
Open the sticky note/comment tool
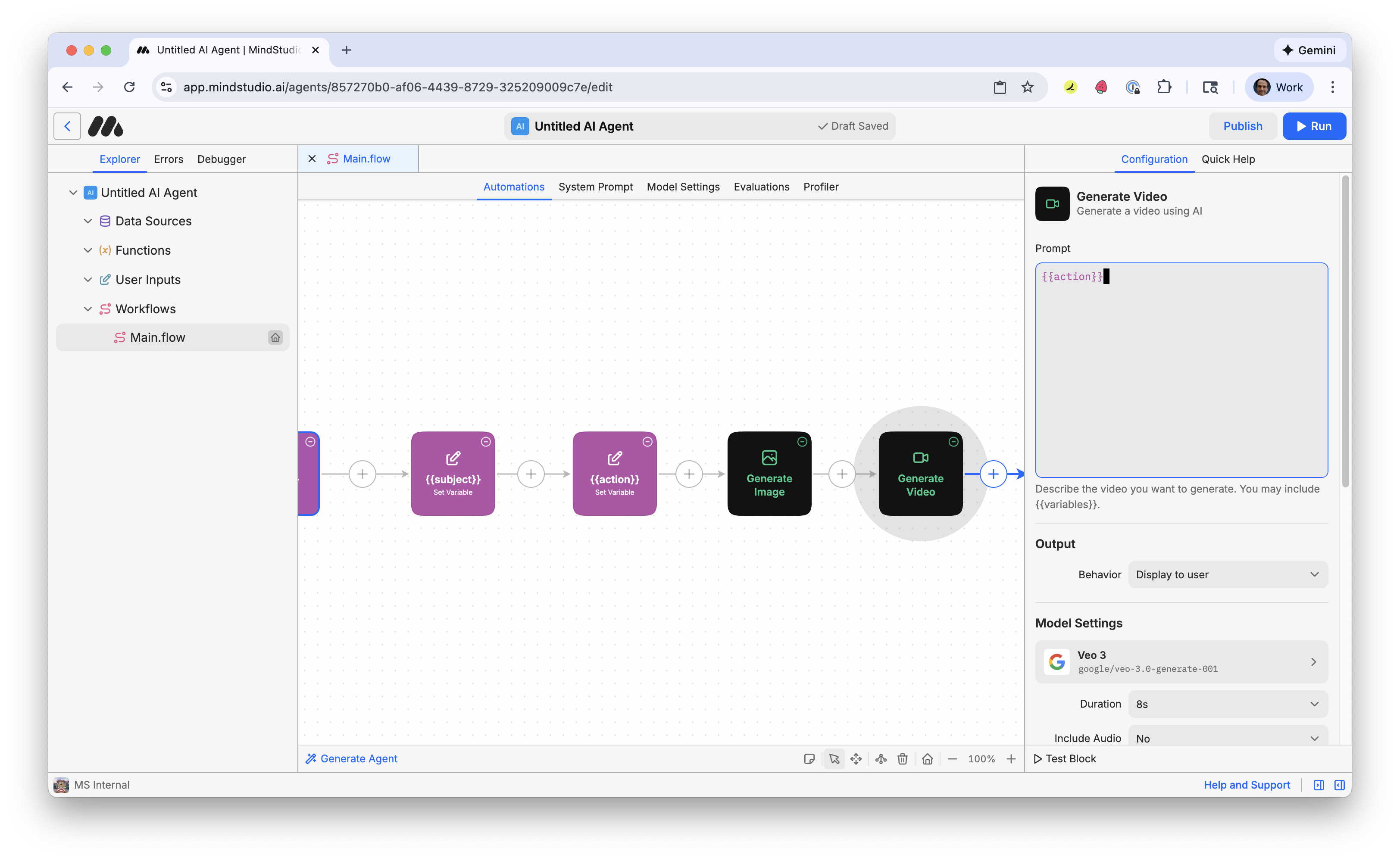click(809, 758)
